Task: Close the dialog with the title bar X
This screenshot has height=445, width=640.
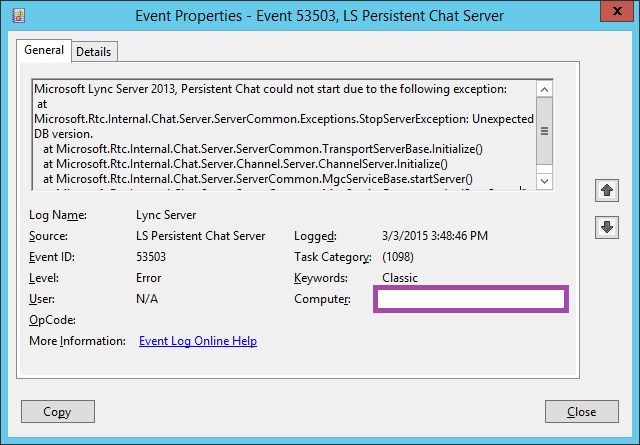Action: (616, 13)
